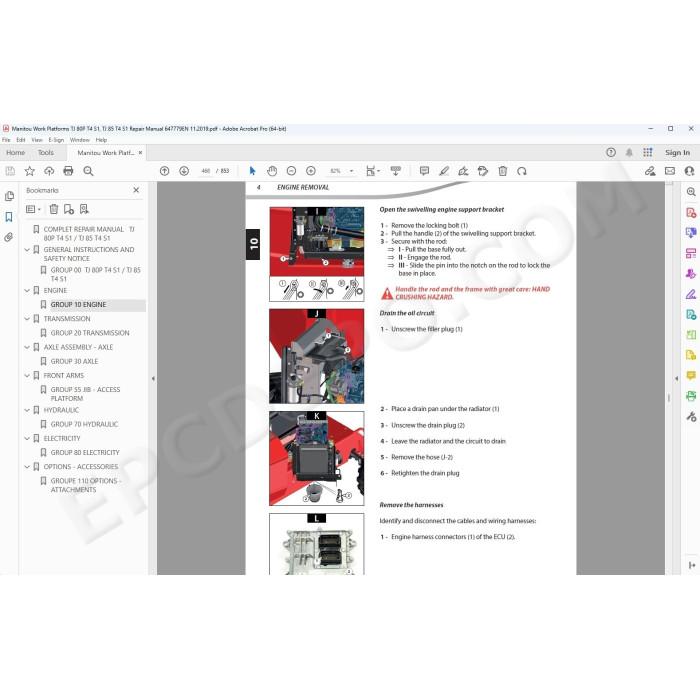
Task: Collapse the TRANSMISSION bookmark section
Action: [27, 319]
